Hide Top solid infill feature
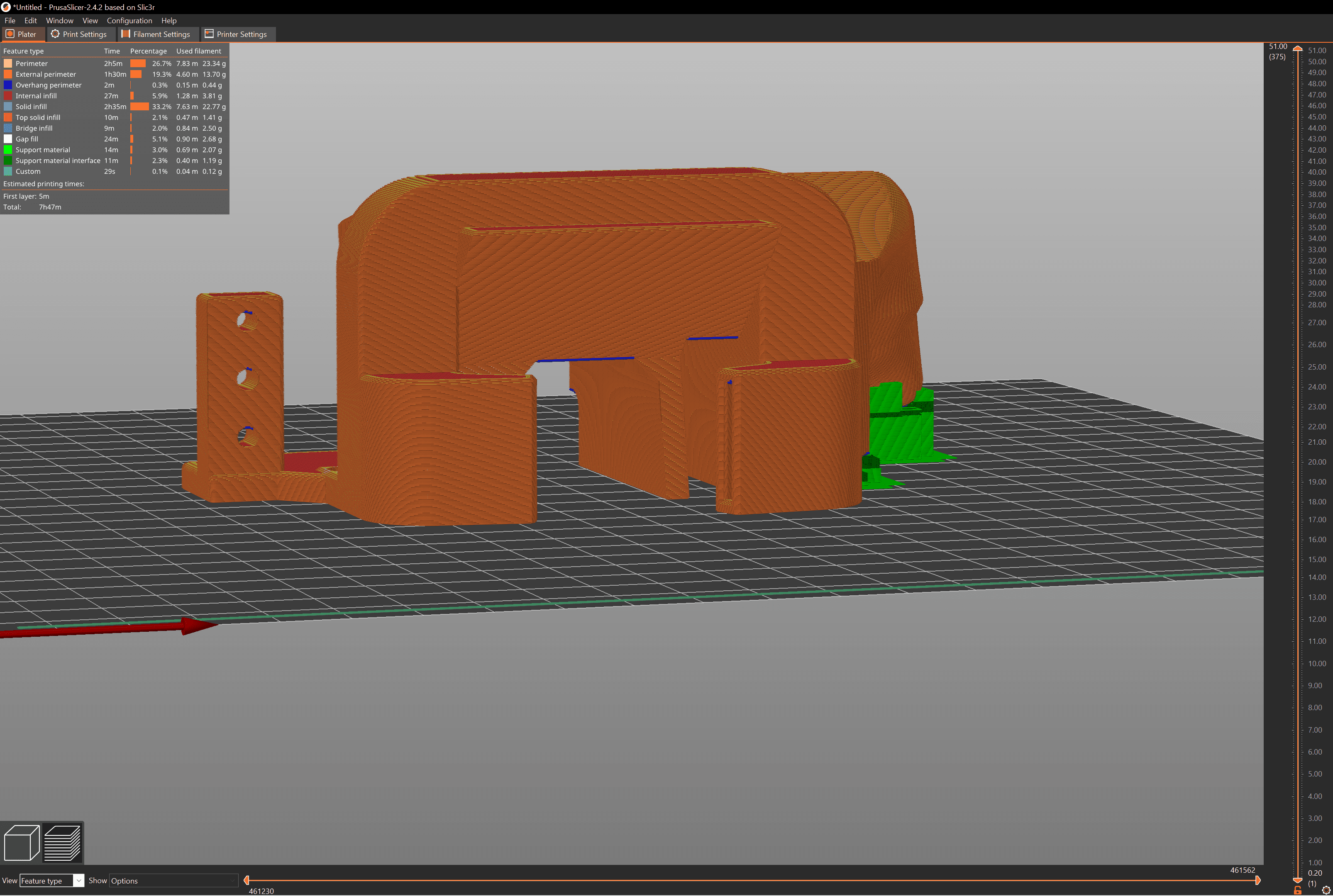This screenshot has width=1333, height=896. tap(114, 118)
